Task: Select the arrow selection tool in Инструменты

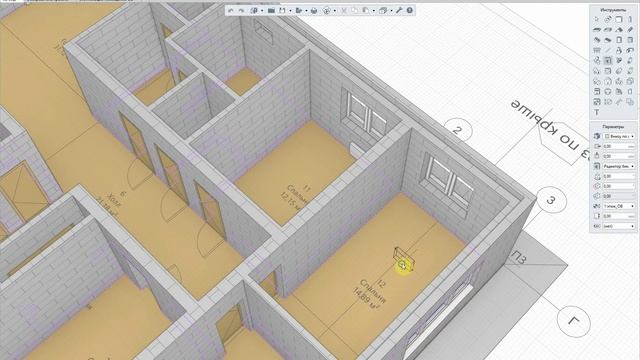Action: (597, 19)
